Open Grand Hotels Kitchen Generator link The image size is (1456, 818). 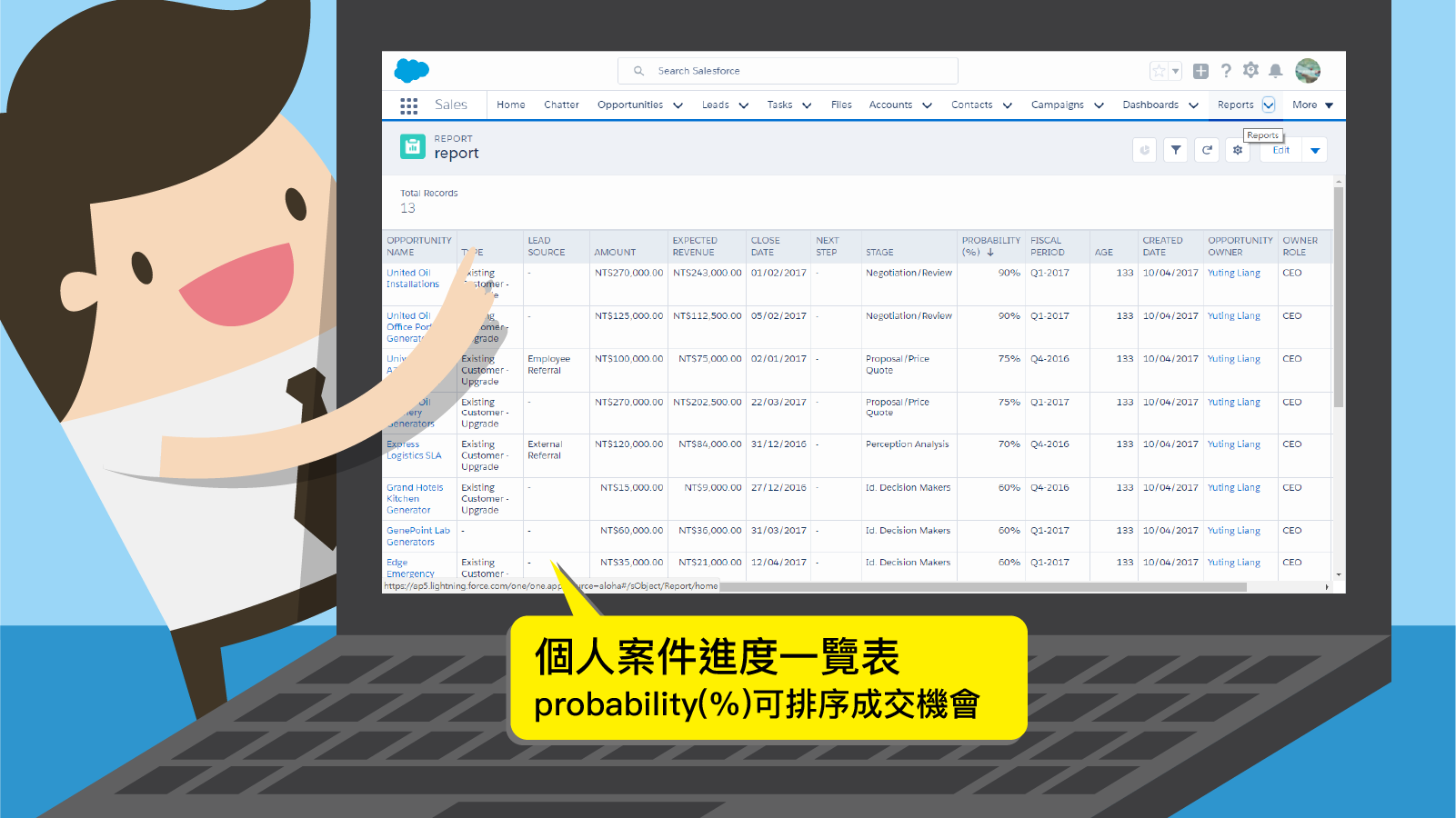click(x=415, y=499)
